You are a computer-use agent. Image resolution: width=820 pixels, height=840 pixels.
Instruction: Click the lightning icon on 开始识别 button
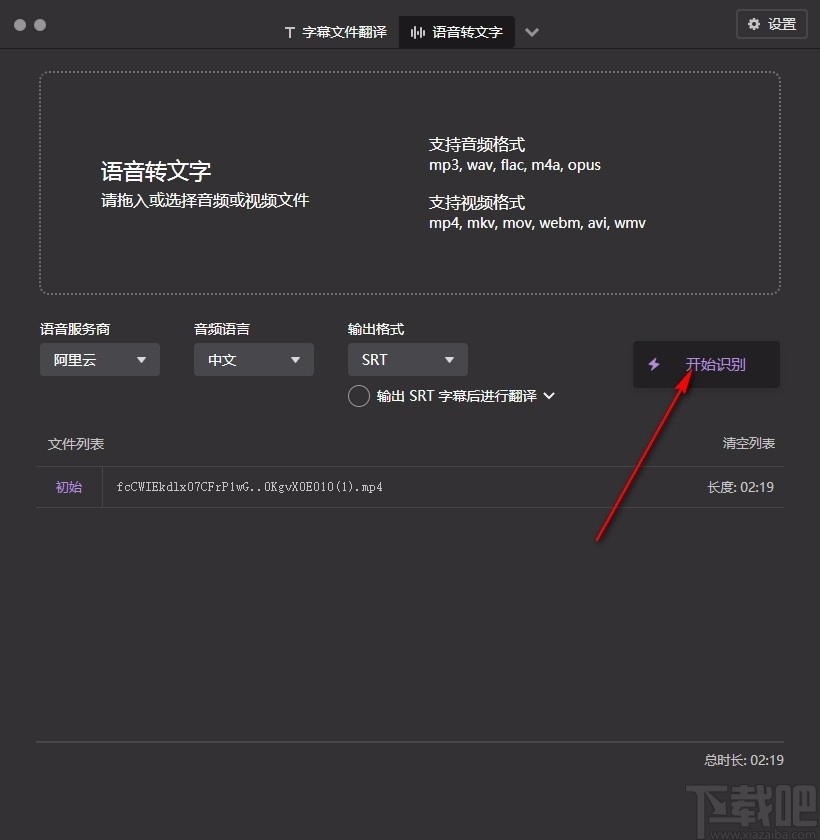(654, 365)
